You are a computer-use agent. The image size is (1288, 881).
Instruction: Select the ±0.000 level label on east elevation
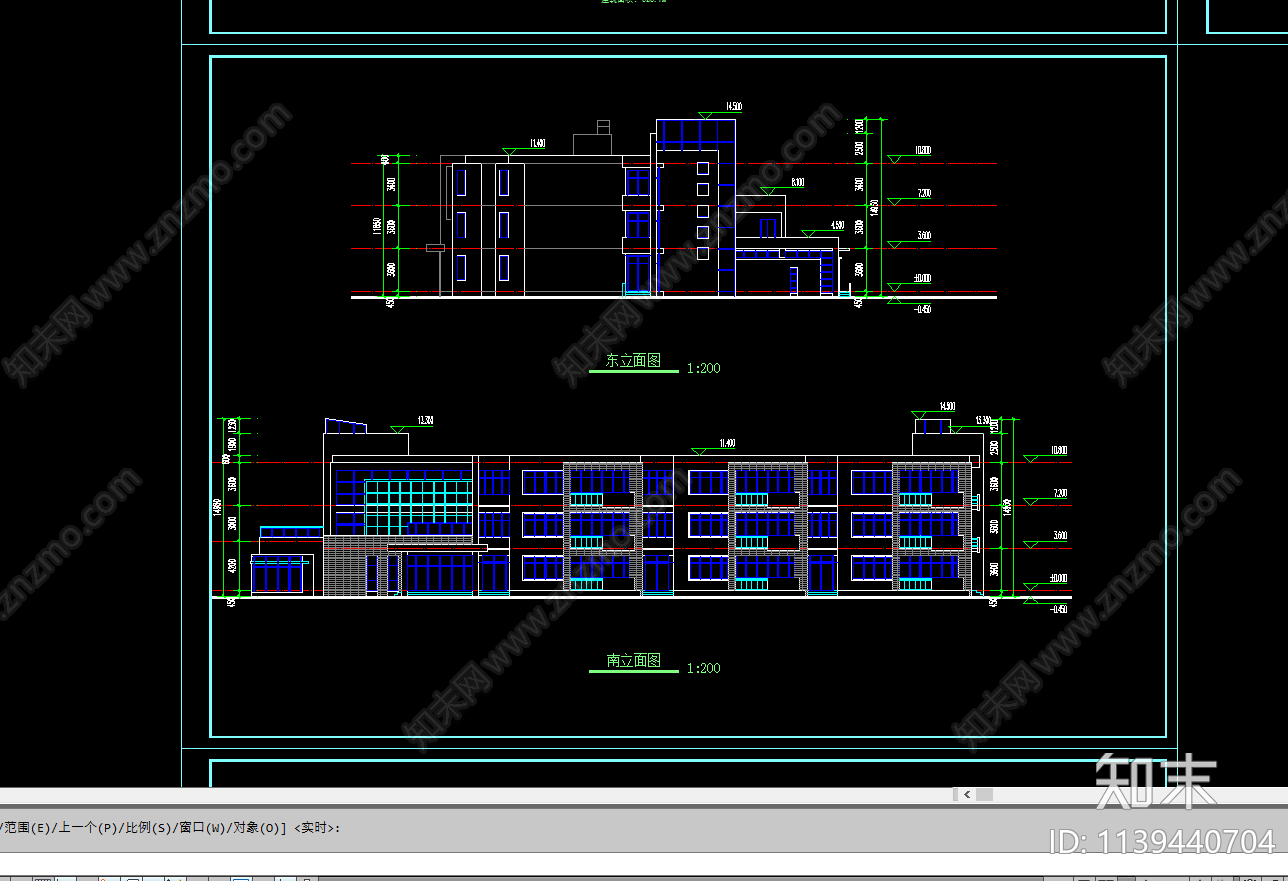(921, 279)
